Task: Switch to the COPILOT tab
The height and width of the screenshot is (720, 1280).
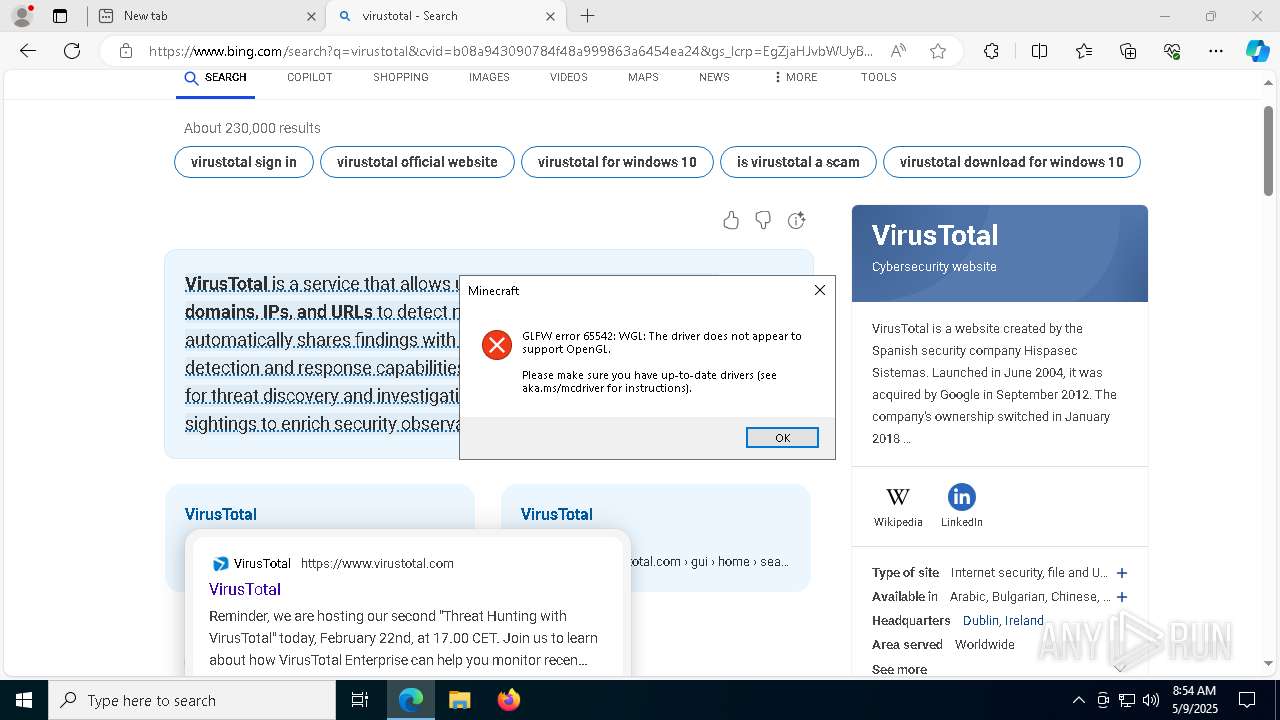Action: [310, 77]
